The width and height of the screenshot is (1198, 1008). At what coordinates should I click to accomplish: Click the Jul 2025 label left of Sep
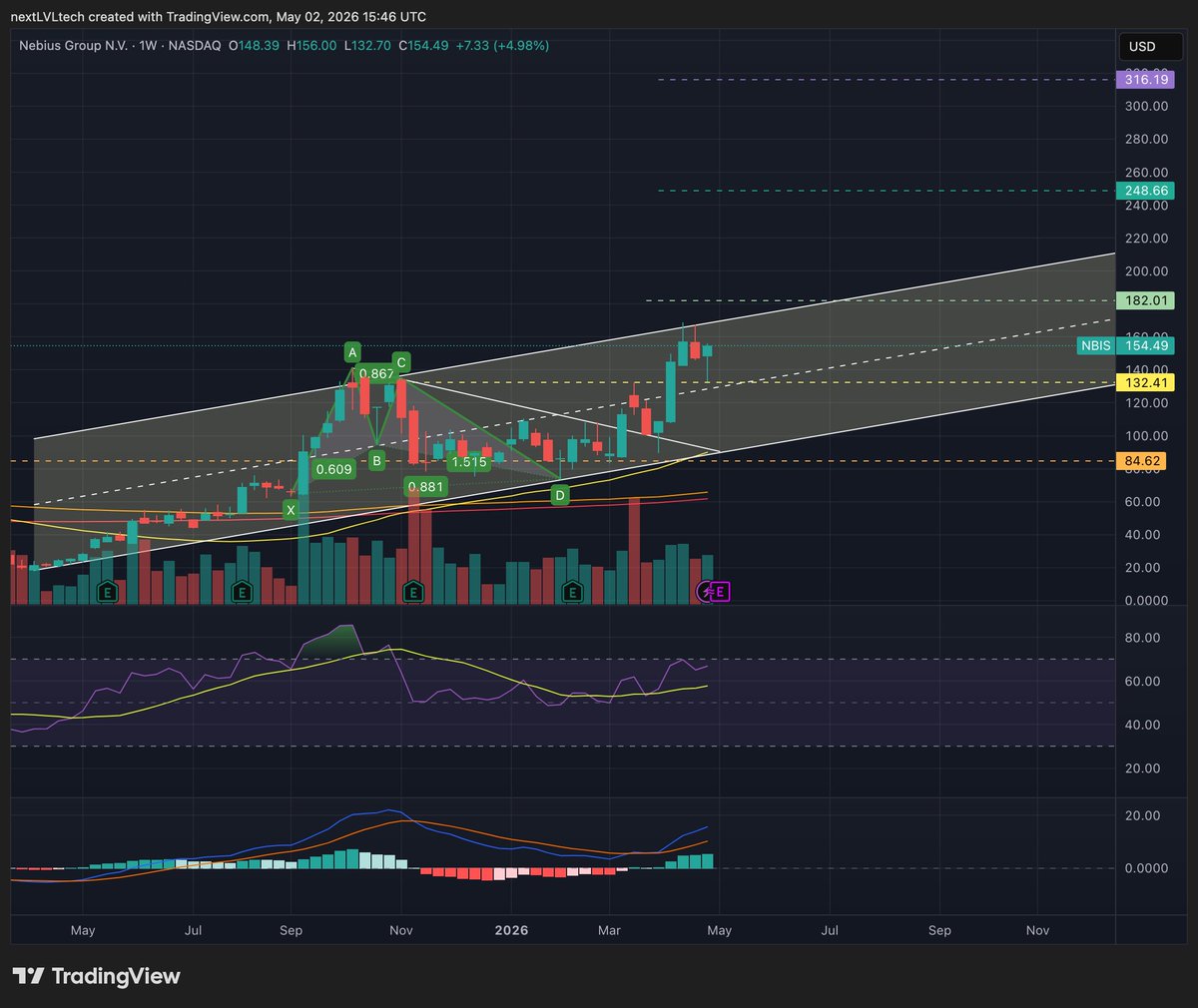193,930
